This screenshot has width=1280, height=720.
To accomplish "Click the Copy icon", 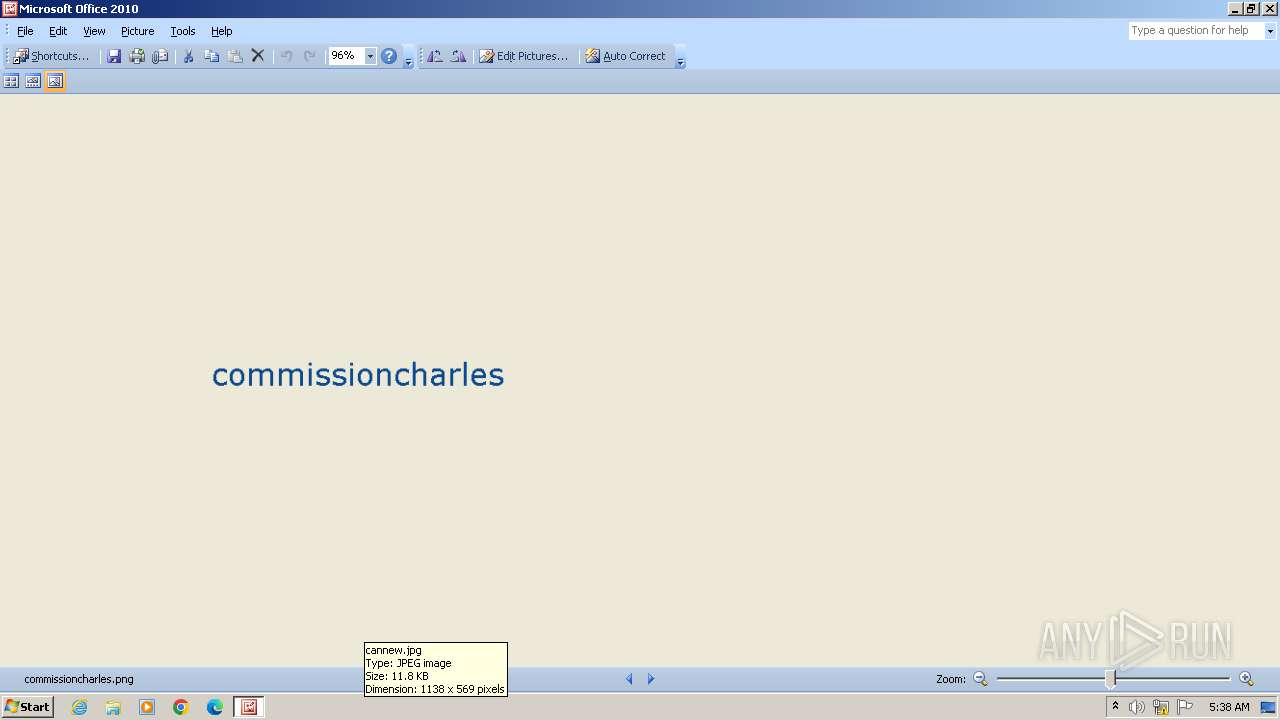I will click(211, 56).
